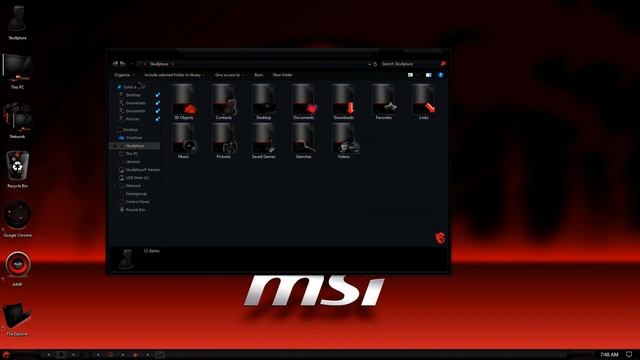Click the Skullpture breadcrumb in address bar
640x360 pixels.
159,64
